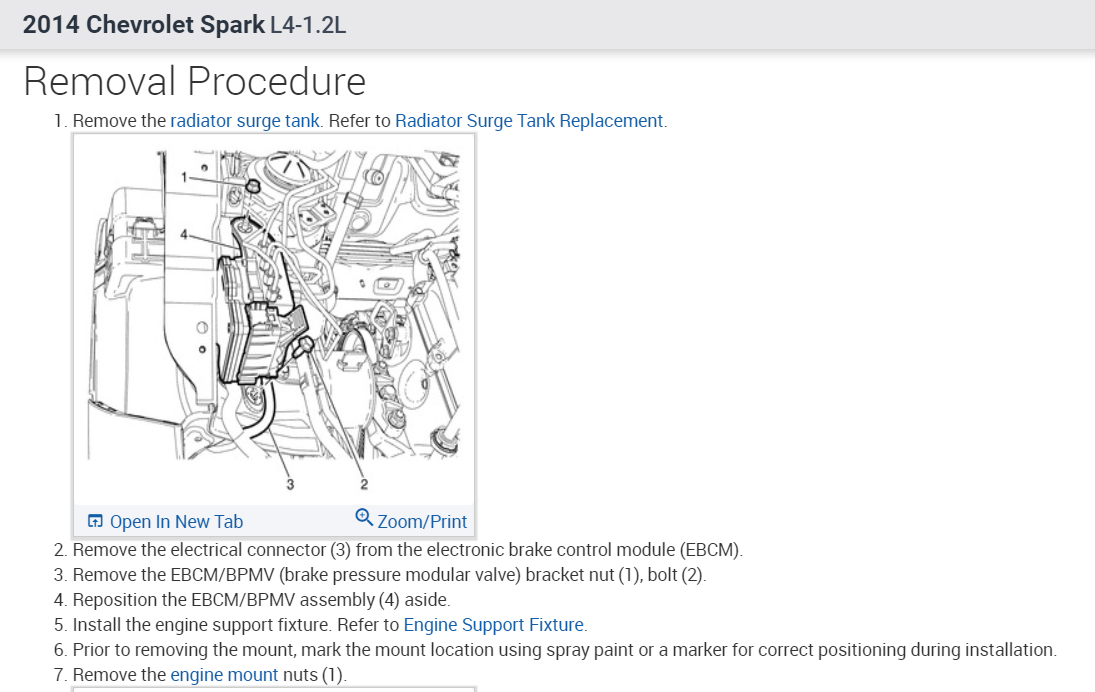The image size is (1095, 692).
Task: Follow the Radiator Surge Tank Replacement link
Action: 529,121
